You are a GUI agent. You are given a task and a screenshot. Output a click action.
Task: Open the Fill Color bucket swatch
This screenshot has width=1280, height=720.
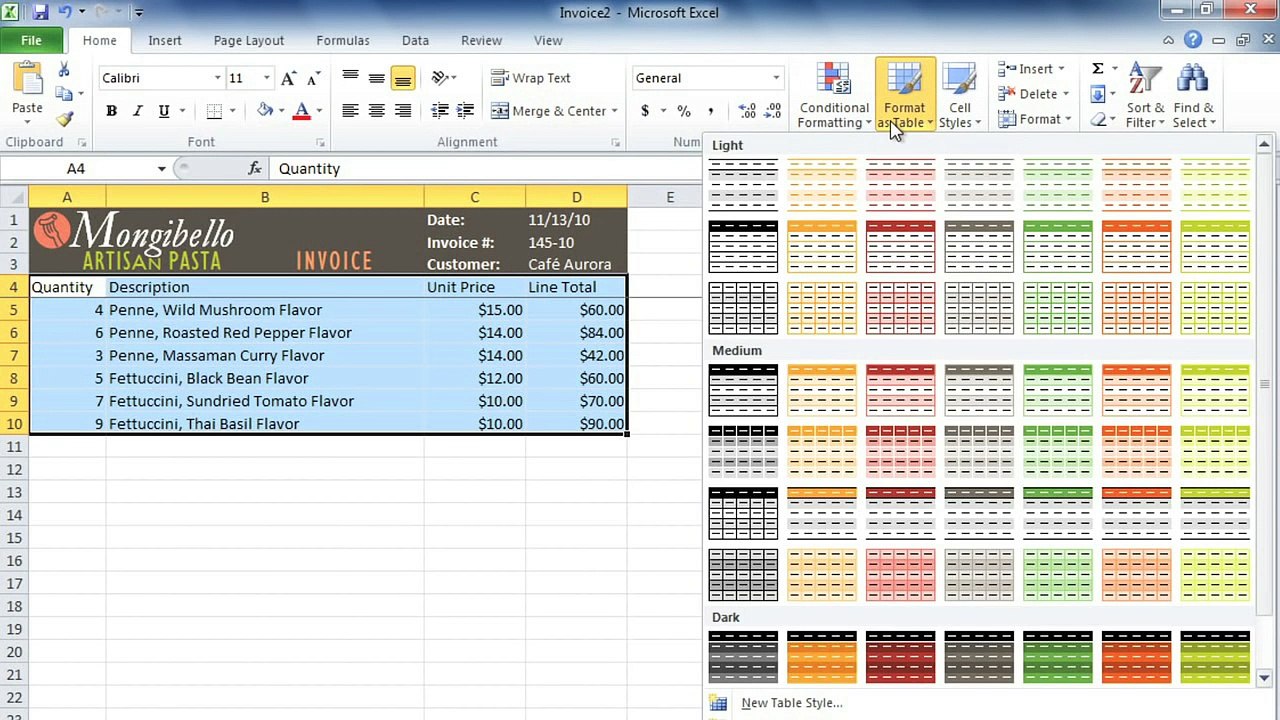click(x=264, y=111)
